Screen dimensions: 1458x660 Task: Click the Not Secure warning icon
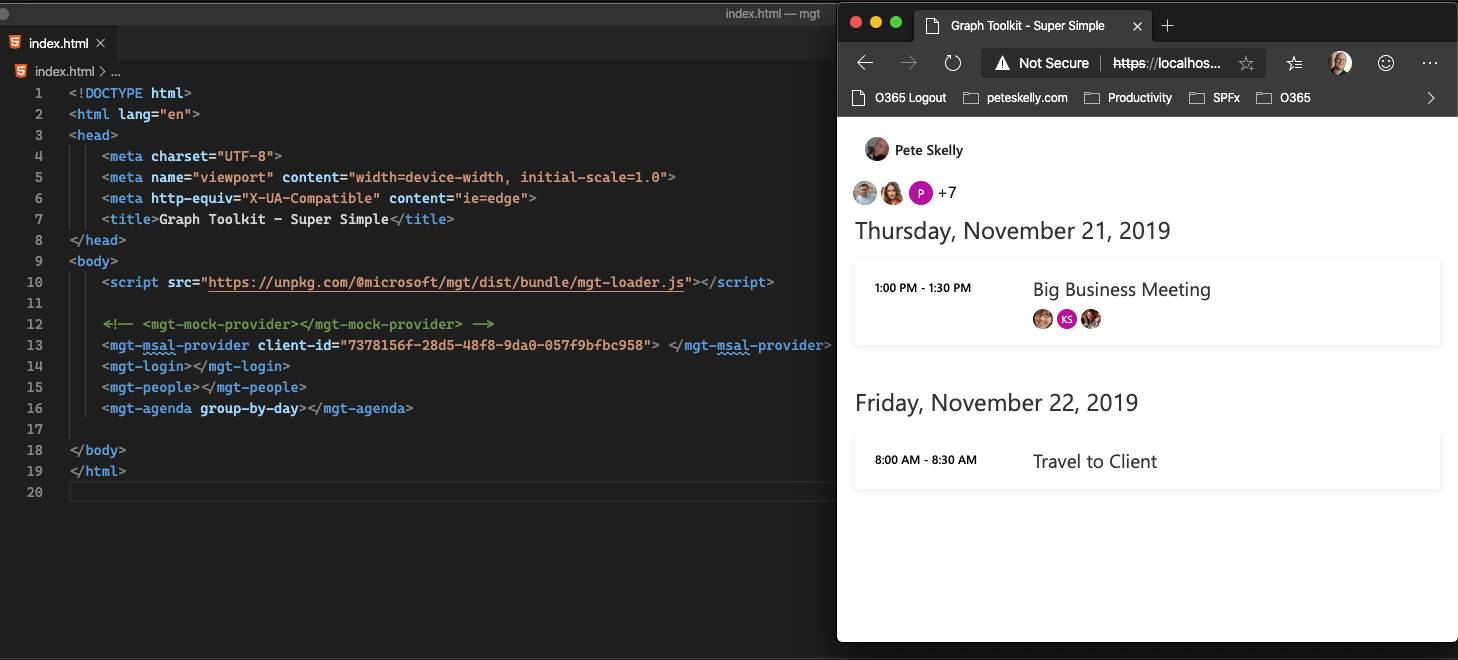(1002, 63)
